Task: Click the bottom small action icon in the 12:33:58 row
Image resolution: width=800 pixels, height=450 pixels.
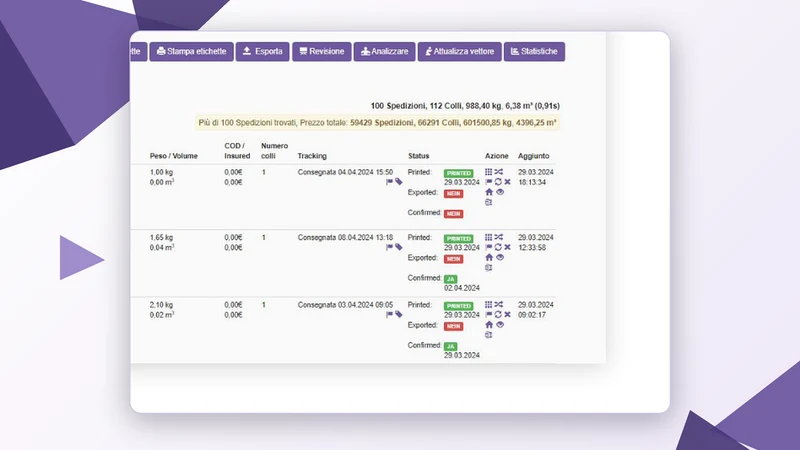Action: (488, 267)
